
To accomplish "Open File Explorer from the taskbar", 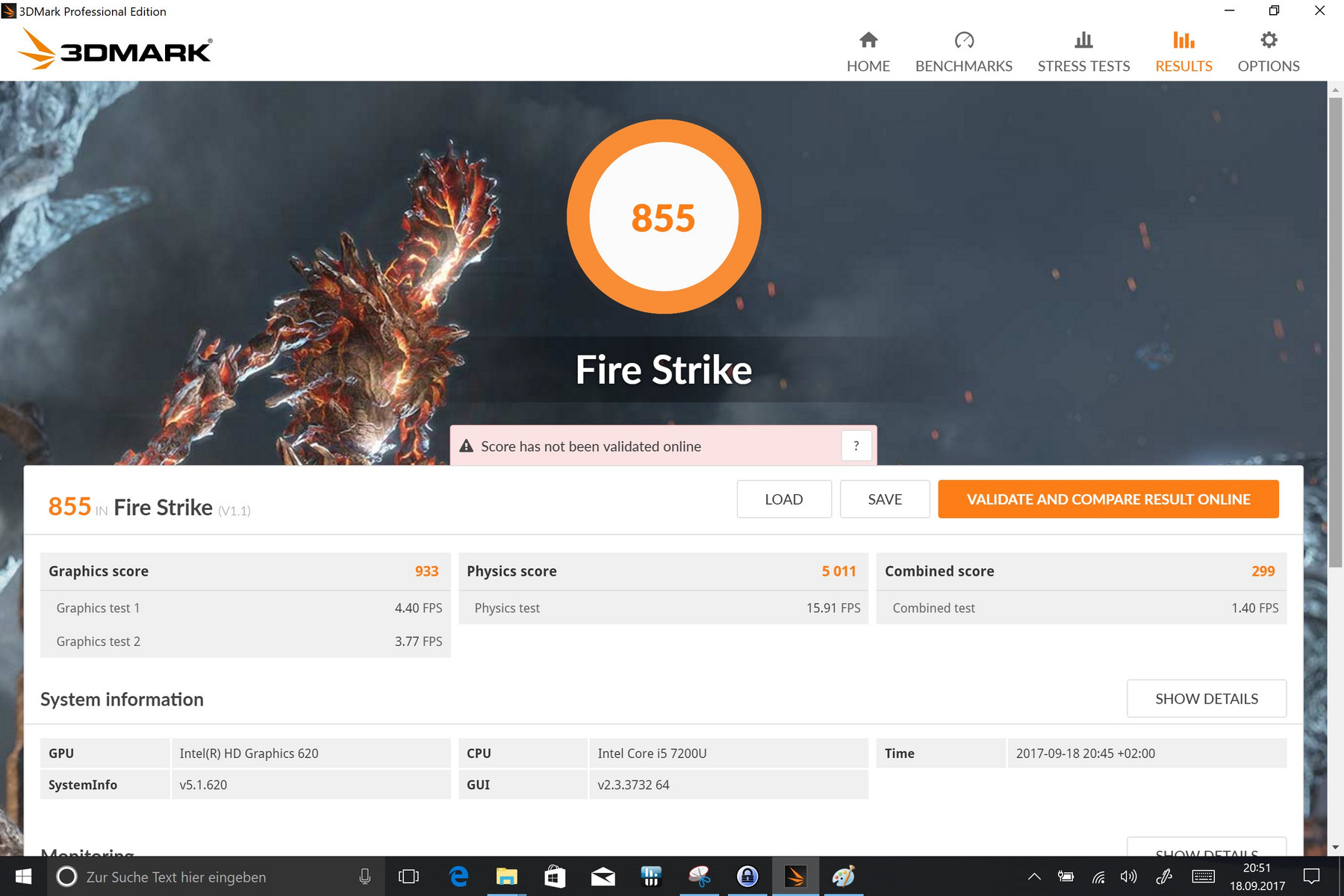I will 506,877.
